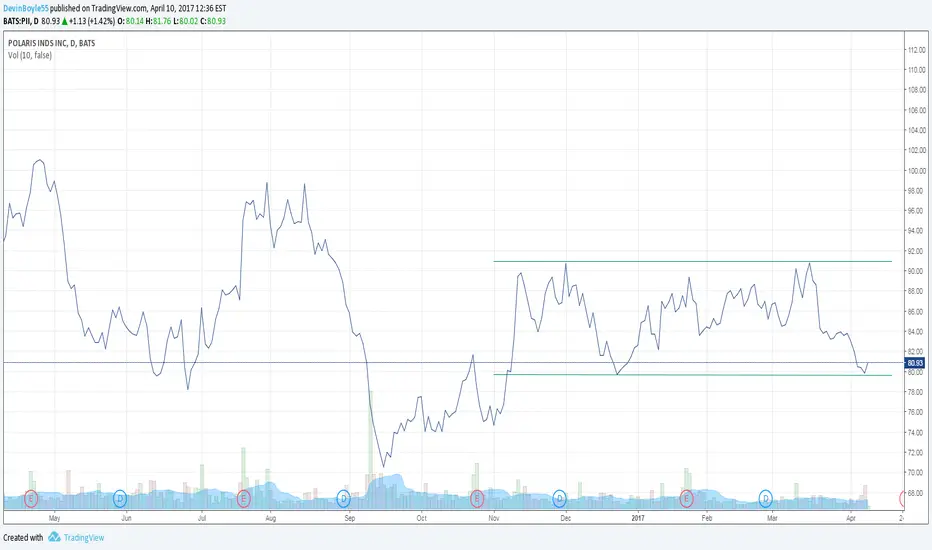
Task: Click the Nov label on time axis
Action: (x=494, y=518)
